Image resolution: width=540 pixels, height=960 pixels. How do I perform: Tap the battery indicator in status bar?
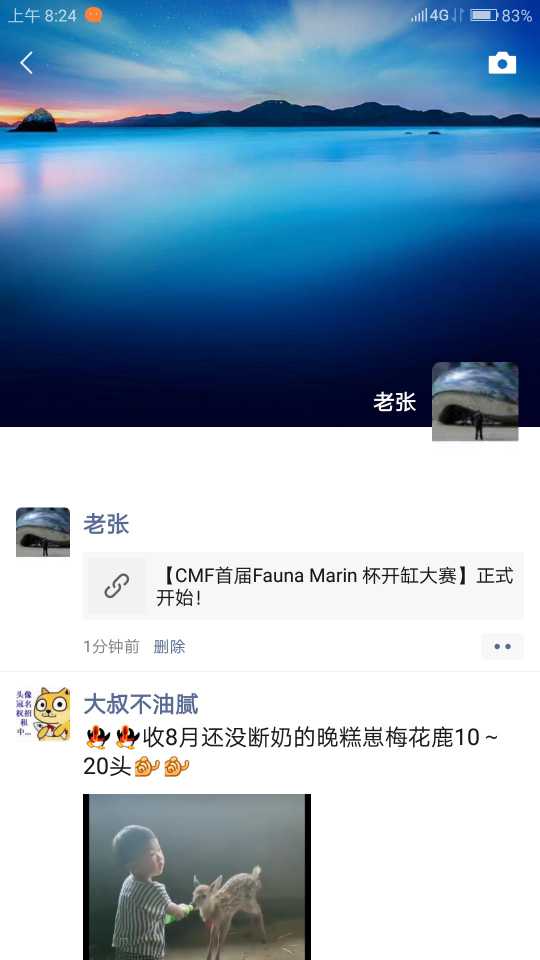tap(484, 15)
